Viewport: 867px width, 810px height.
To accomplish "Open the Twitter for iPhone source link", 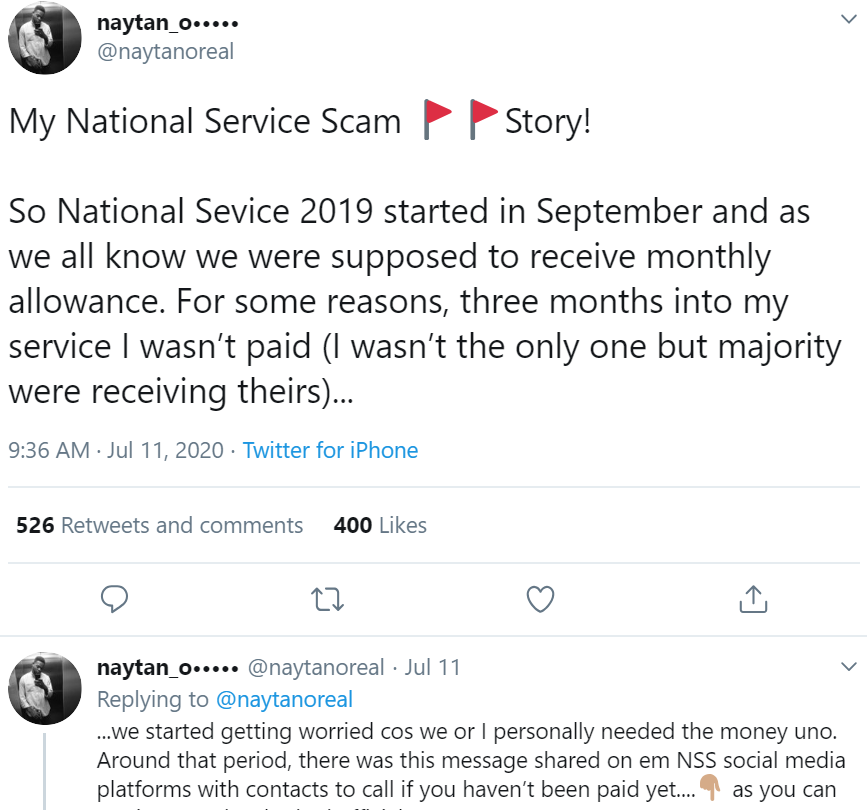I will (x=330, y=450).
